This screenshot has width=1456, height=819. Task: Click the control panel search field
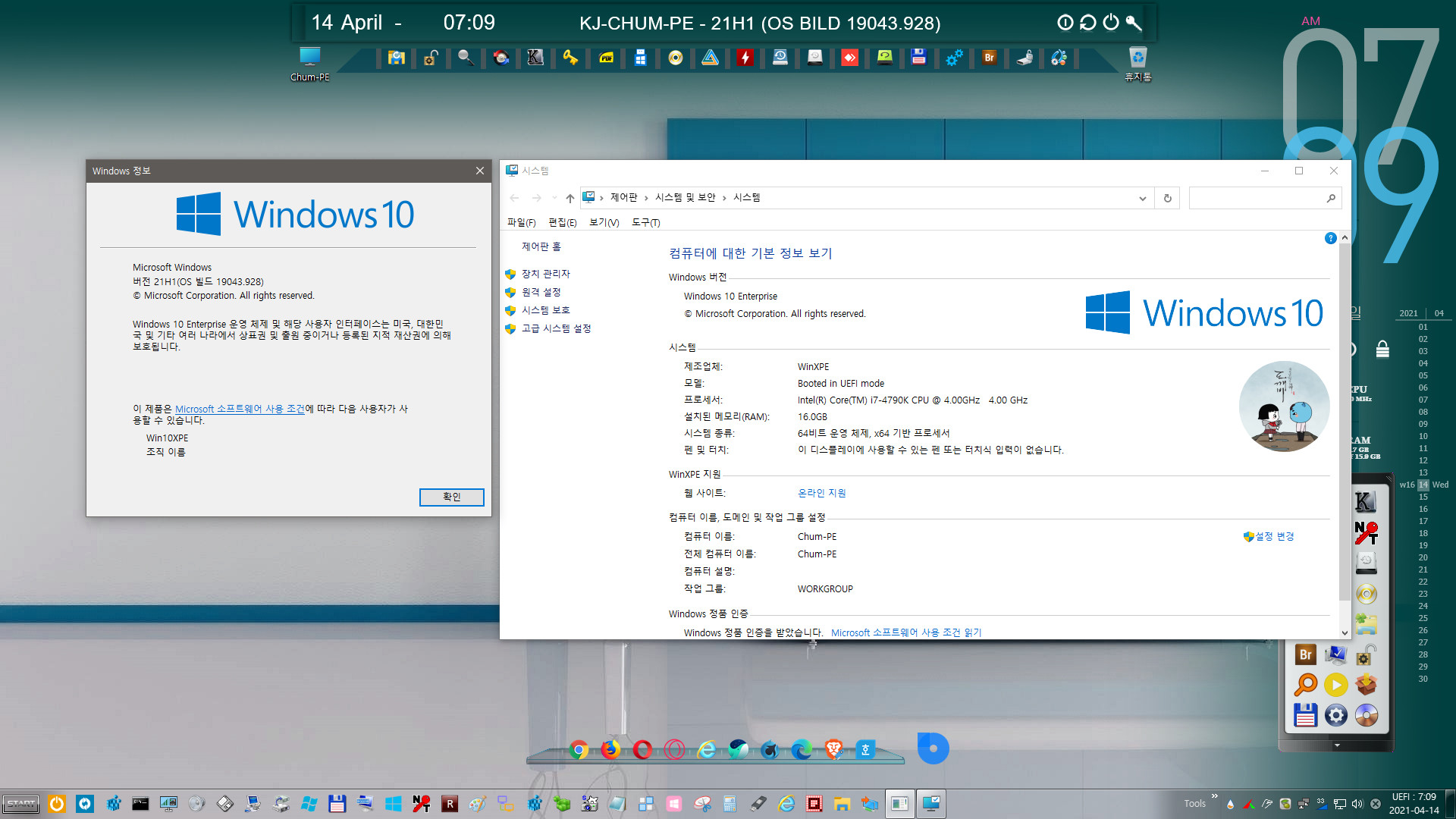point(1265,199)
